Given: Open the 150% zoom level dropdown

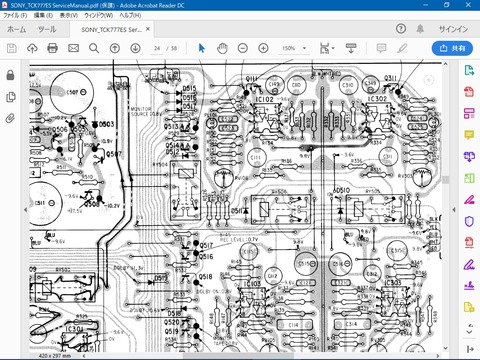Looking at the screenshot, I should point(294,48).
